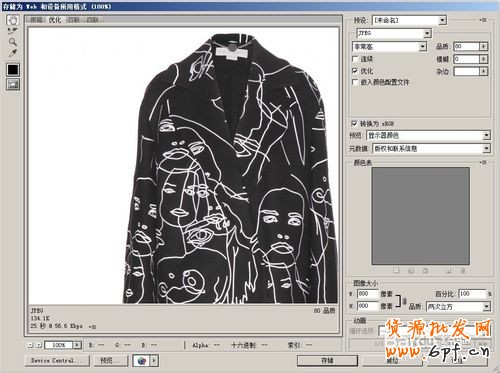Open the download speed menu icon
This screenshot has width=500, height=373.
click(x=92, y=327)
